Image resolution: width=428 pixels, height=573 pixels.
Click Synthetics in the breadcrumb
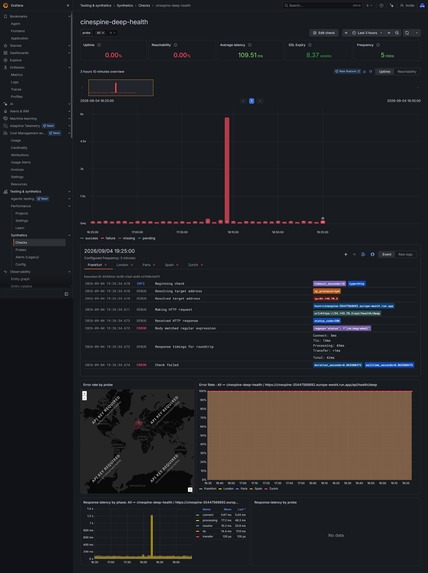tap(125, 5)
